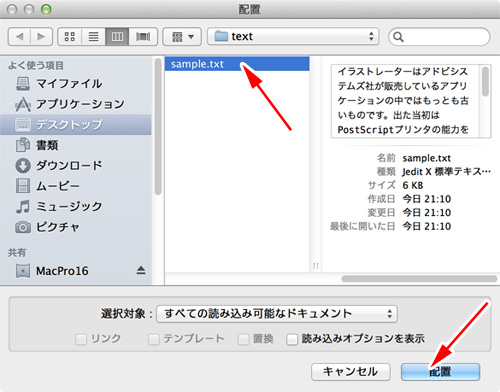
Task: Open 書類 in the sidebar
Action: 75,145
